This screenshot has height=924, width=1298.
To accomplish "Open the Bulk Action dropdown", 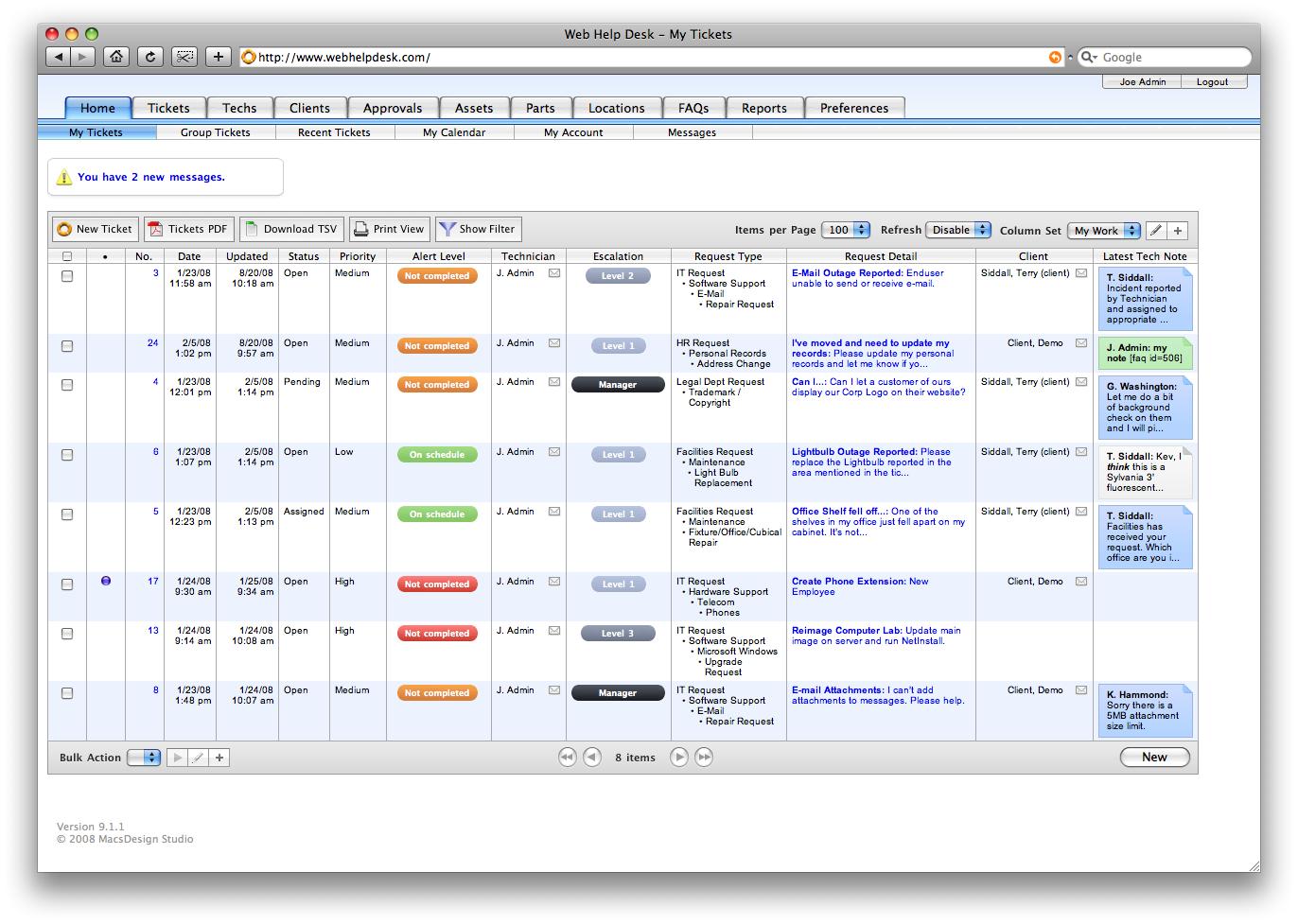I will pos(144,758).
